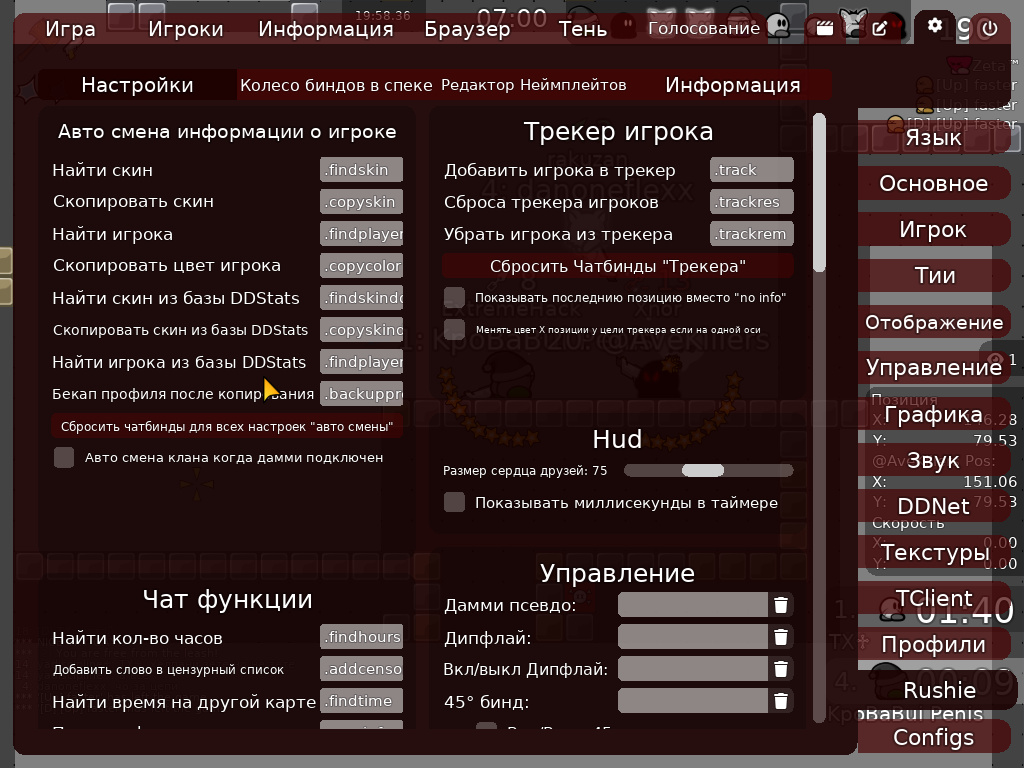Image resolution: width=1024 pixels, height=768 pixels.
Task: Set the 'Вкл/выкл Дипфлай' bind field
Action: (693, 669)
